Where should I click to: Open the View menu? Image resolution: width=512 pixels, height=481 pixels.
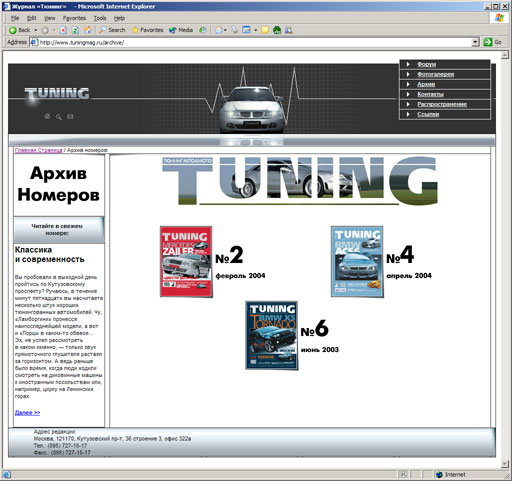50,18
